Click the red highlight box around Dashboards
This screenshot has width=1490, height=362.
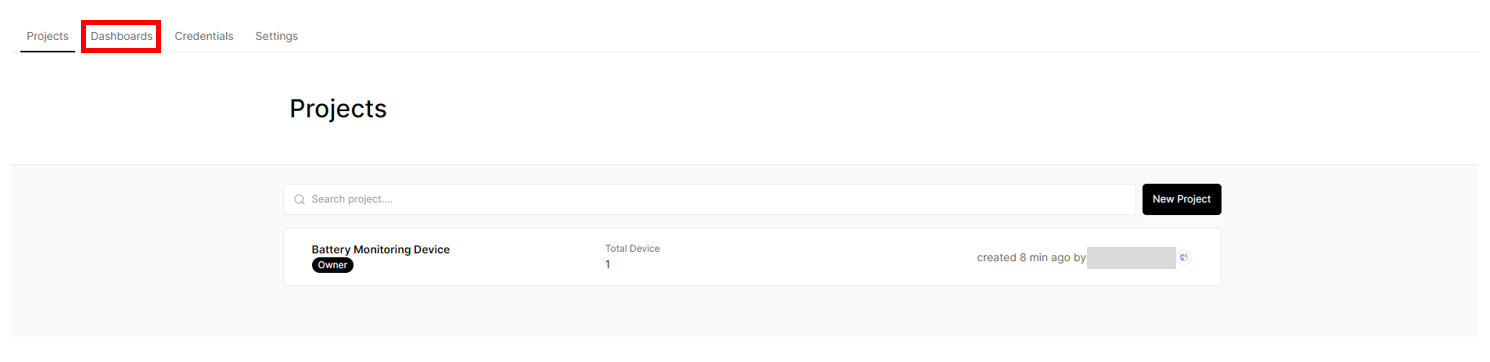[121, 36]
